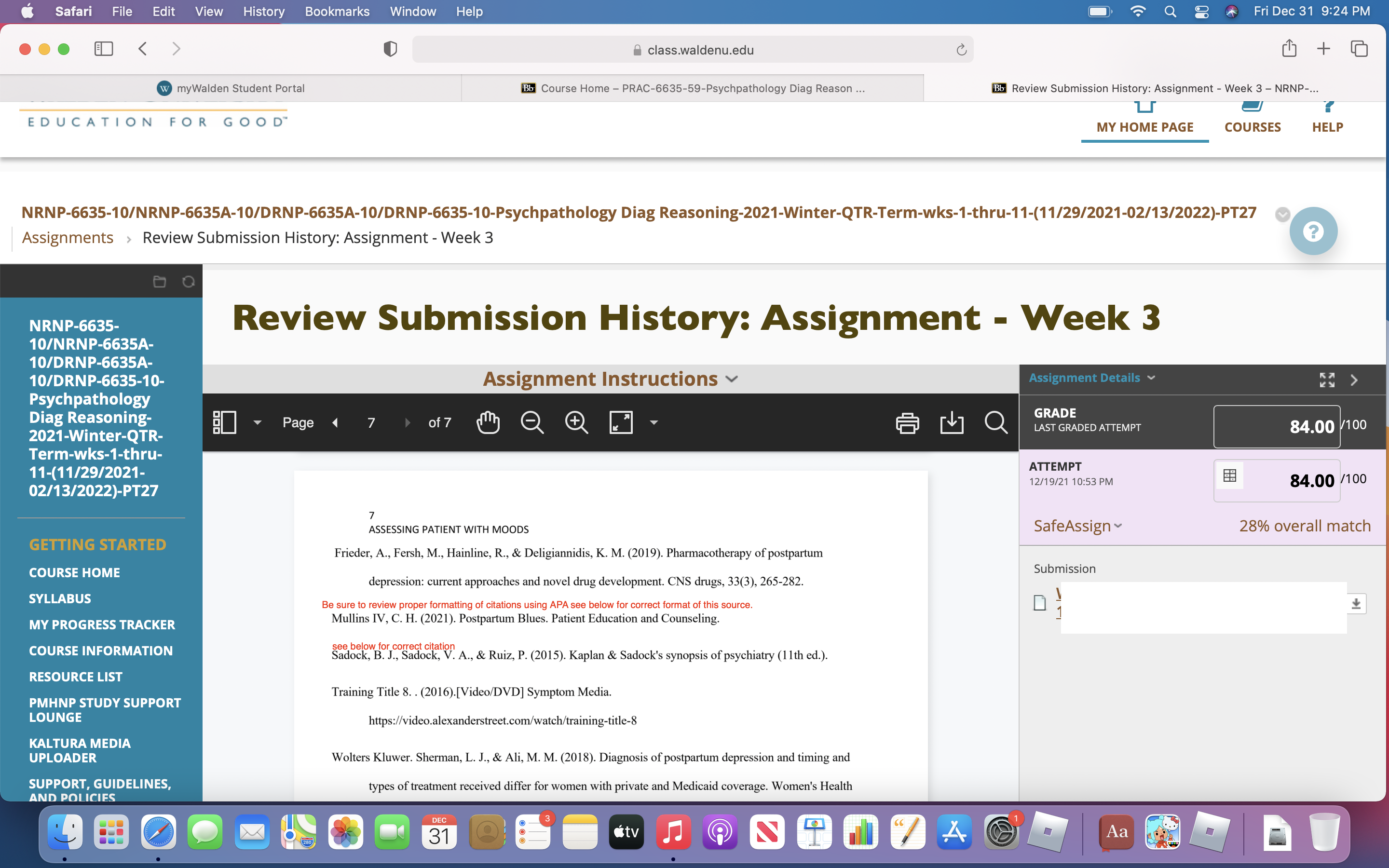1389x868 pixels.
Task: Expand the SafeAssign details
Action: coord(1077,525)
